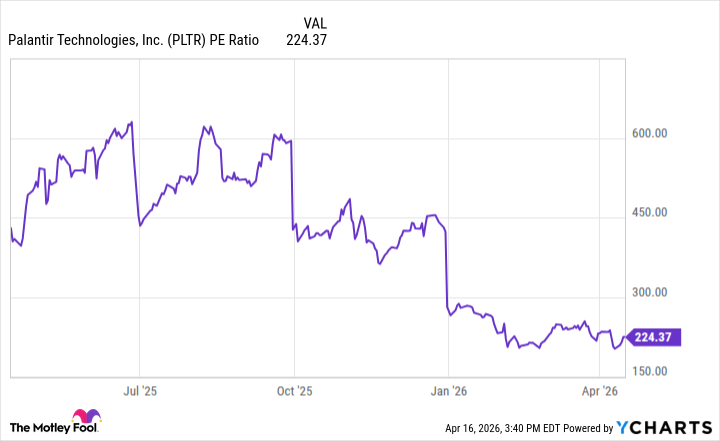Select the Apr '26 x-axis label
The height and width of the screenshot is (441, 720).
tap(600, 390)
